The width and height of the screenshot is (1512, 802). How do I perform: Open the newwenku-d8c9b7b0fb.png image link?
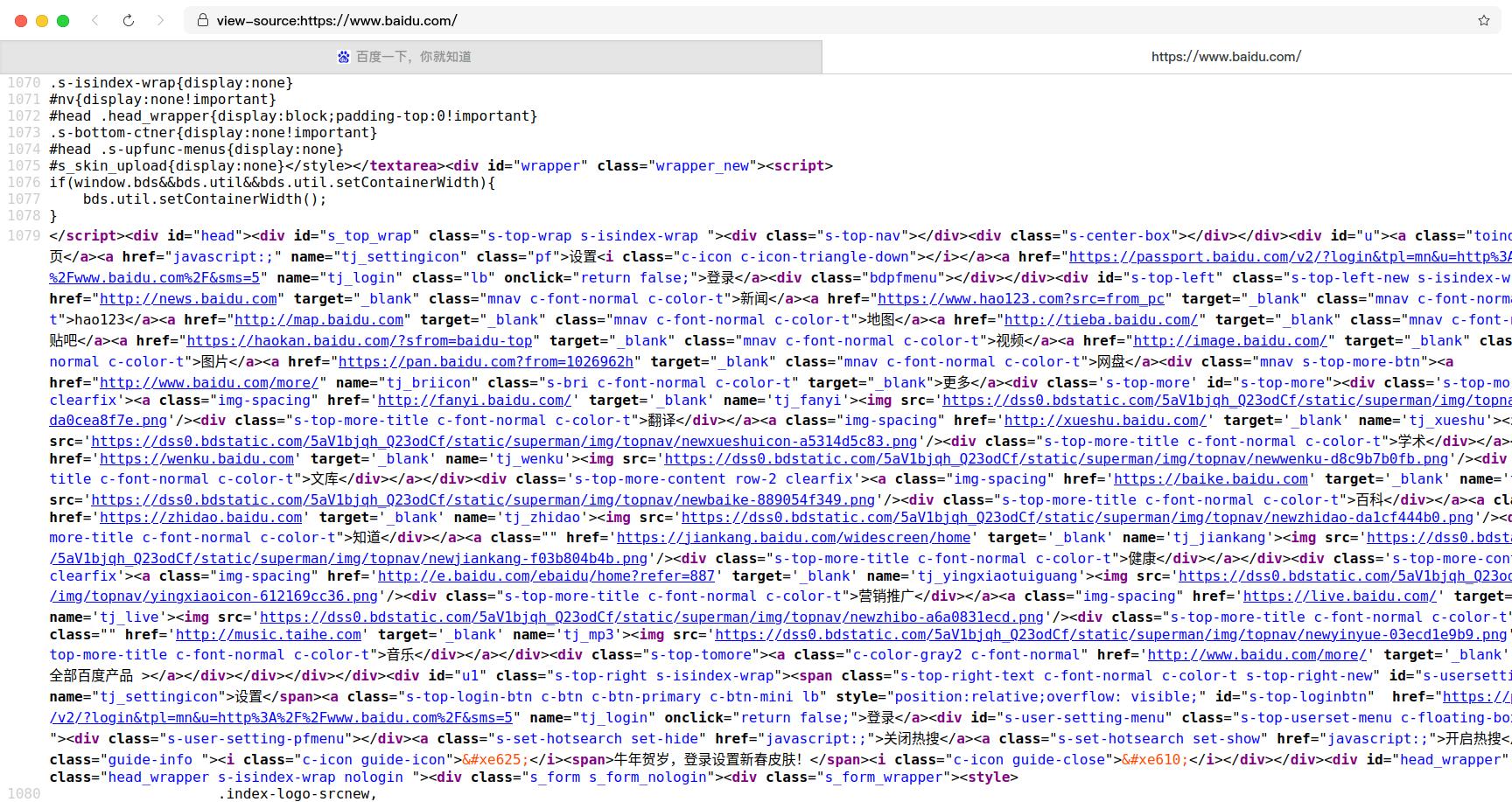pyautogui.click(x=1056, y=458)
